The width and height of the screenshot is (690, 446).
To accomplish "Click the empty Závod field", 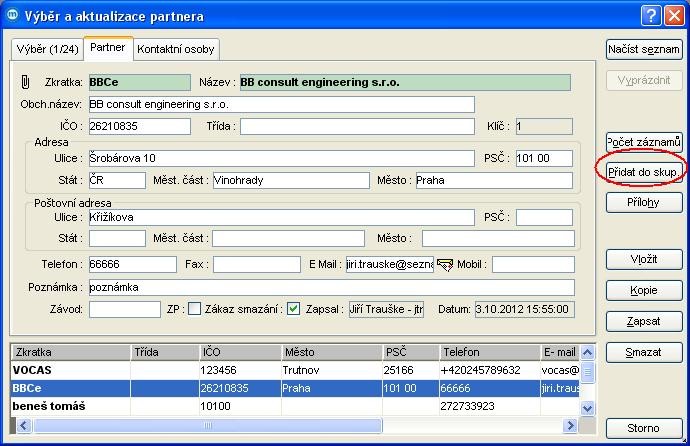I will coord(125,309).
